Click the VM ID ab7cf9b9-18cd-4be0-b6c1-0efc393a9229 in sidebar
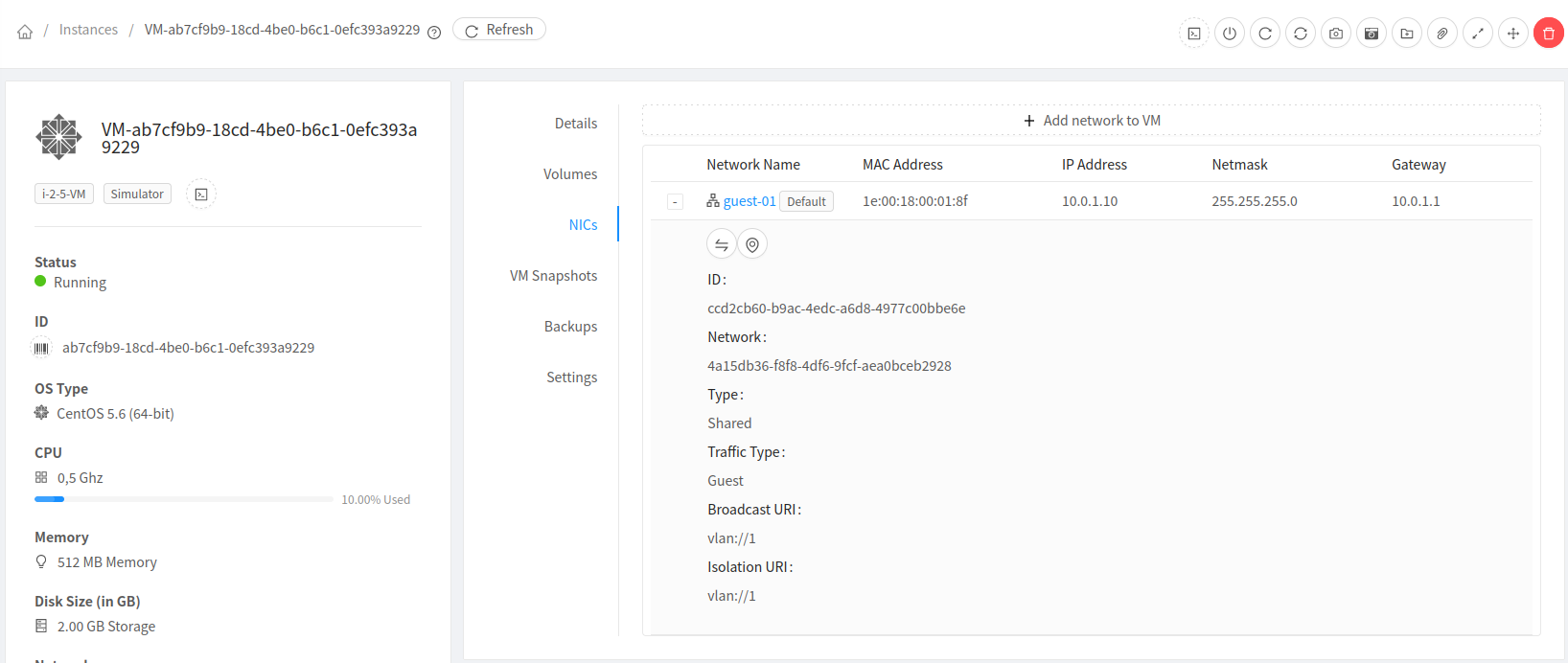1568x663 pixels. tap(189, 348)
